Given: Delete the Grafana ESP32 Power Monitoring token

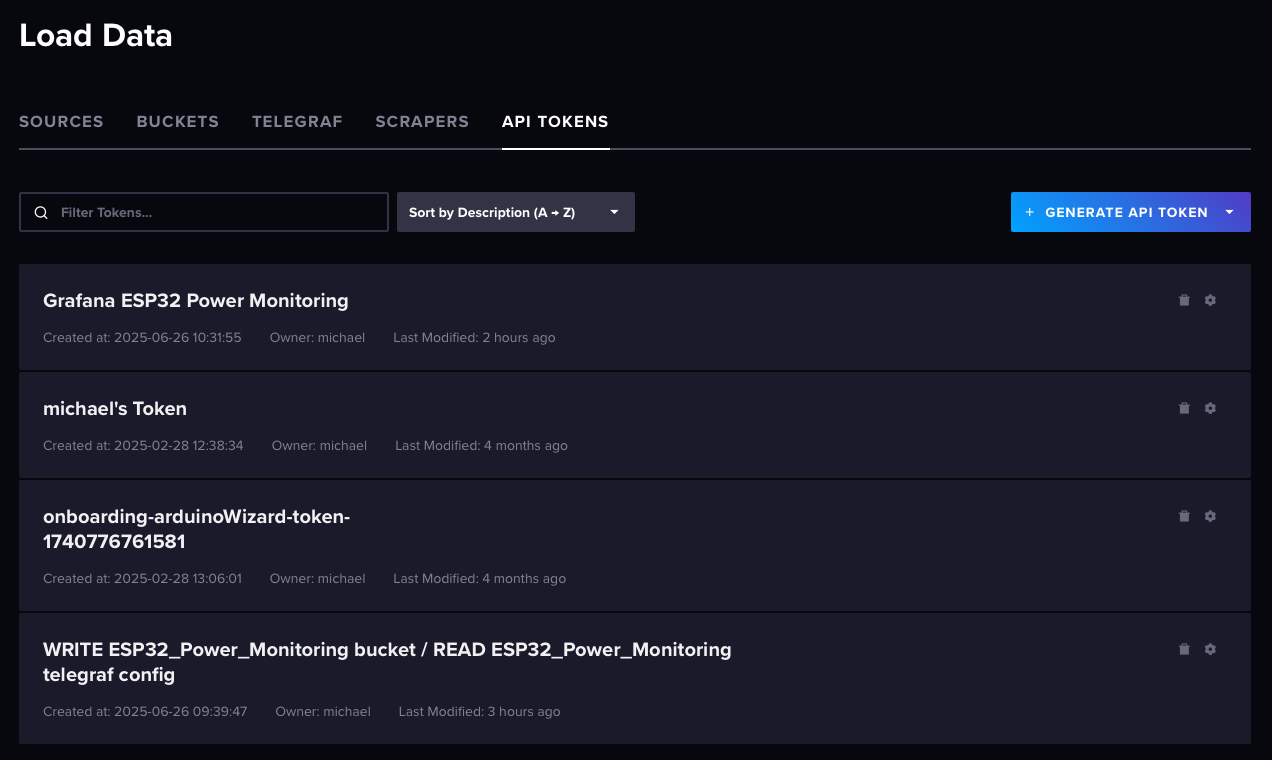Looking at the screenshot, I should (1184, 300).
